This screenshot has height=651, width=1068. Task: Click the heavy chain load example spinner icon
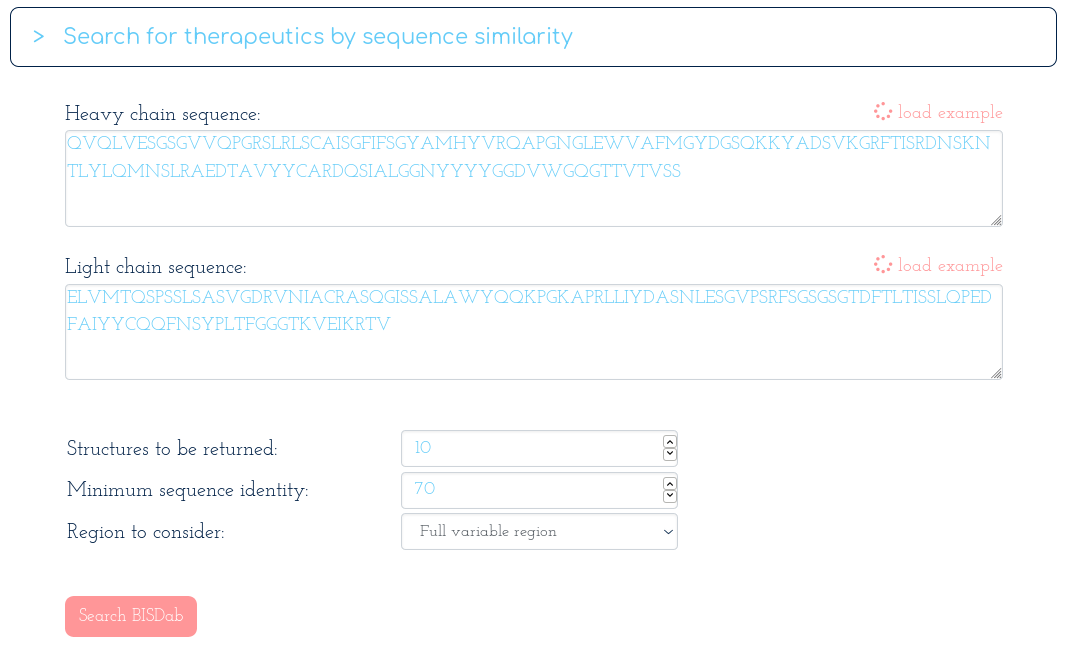[883, 112]
